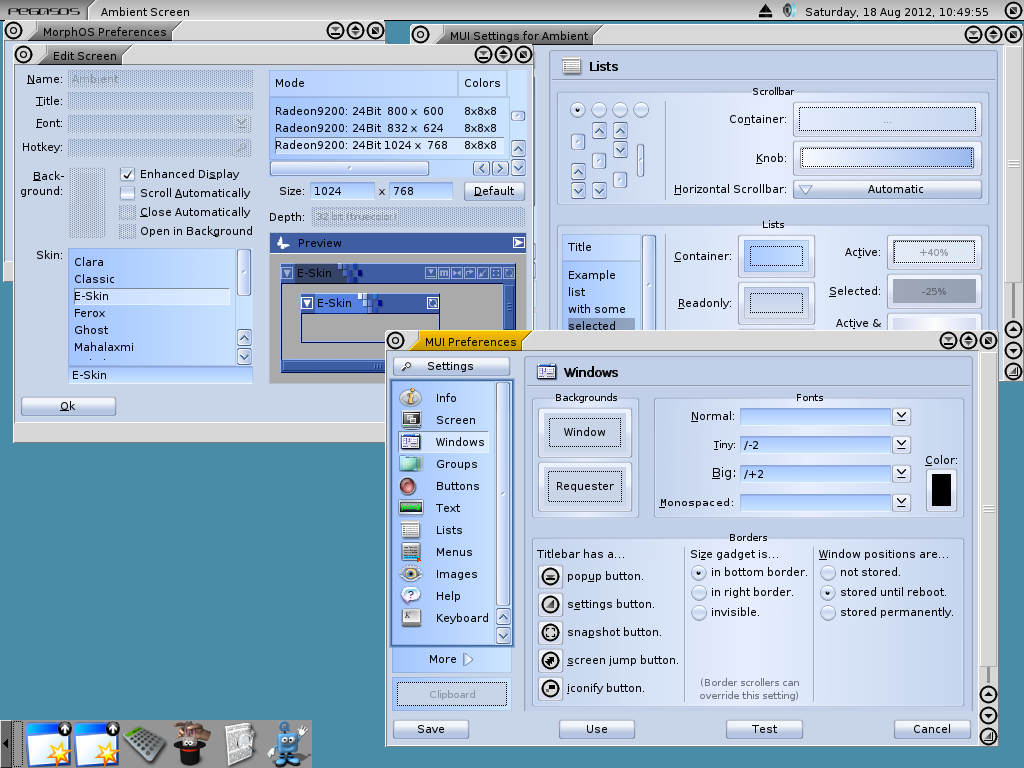
Task: Open the Normal font popup arrow
Action: [x=901, y=416]
